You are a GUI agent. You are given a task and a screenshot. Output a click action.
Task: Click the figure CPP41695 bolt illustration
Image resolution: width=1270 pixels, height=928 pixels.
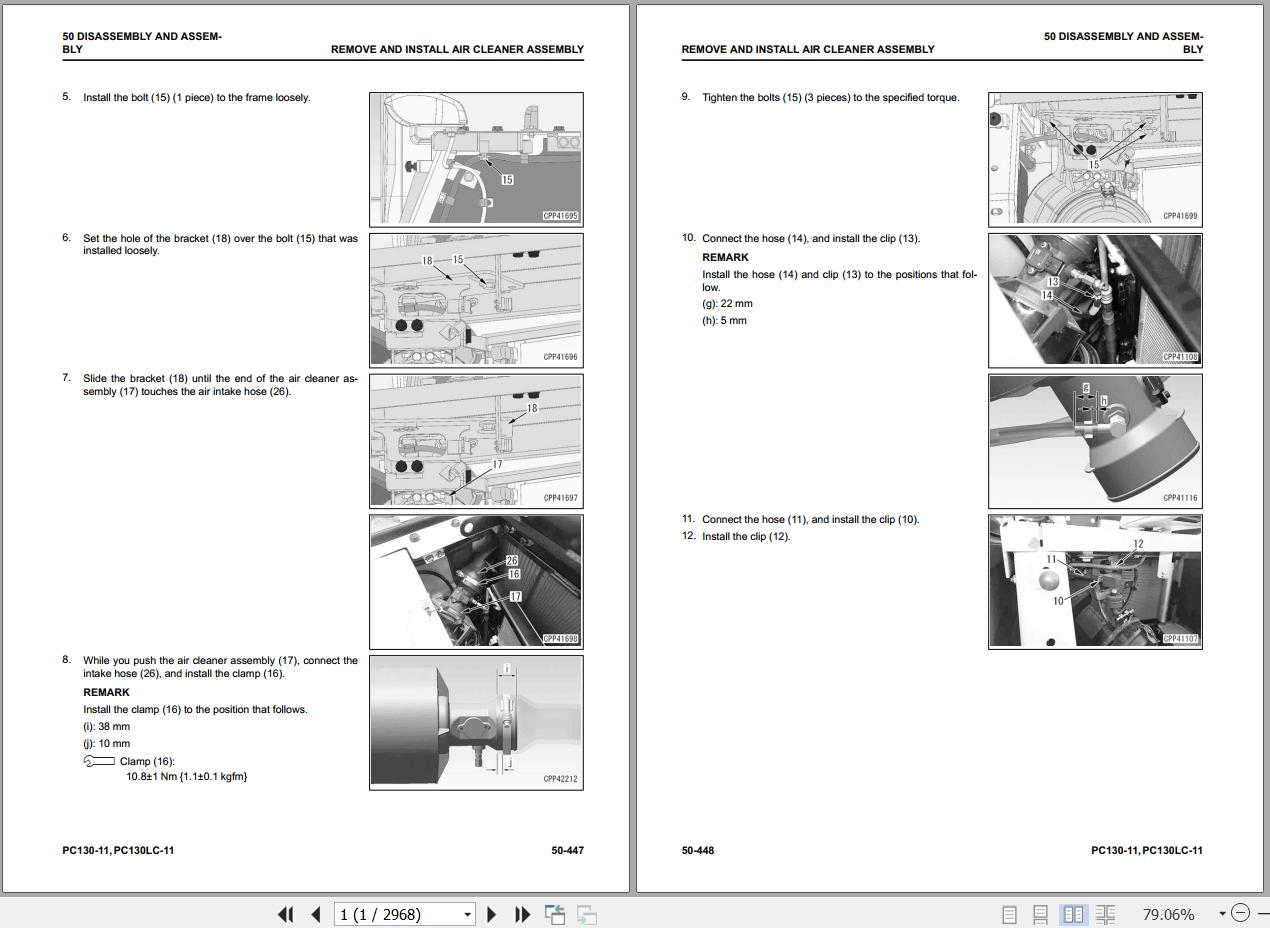pyautogui.click(x=476, y=159)
